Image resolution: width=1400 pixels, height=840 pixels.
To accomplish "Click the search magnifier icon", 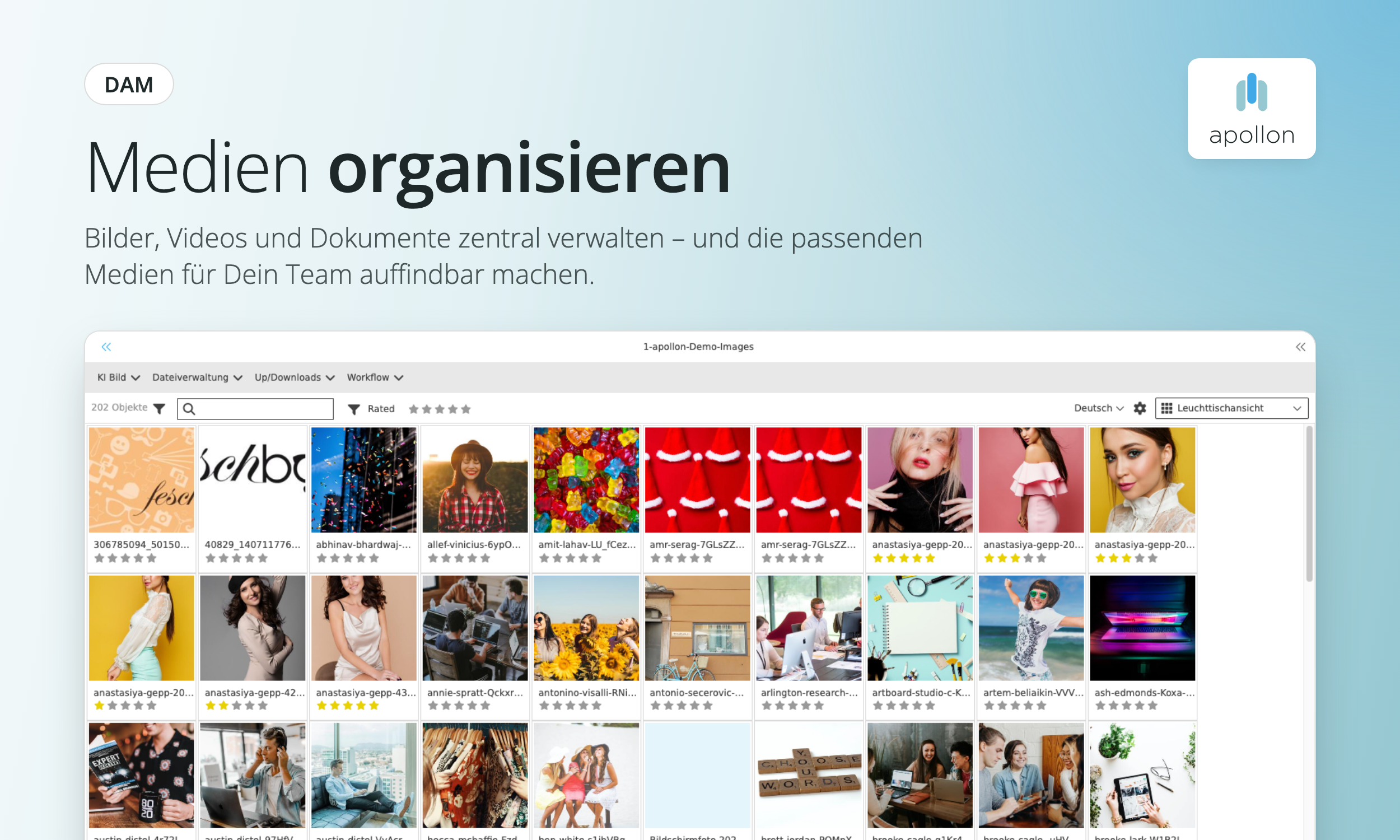I will coord(190,409).
